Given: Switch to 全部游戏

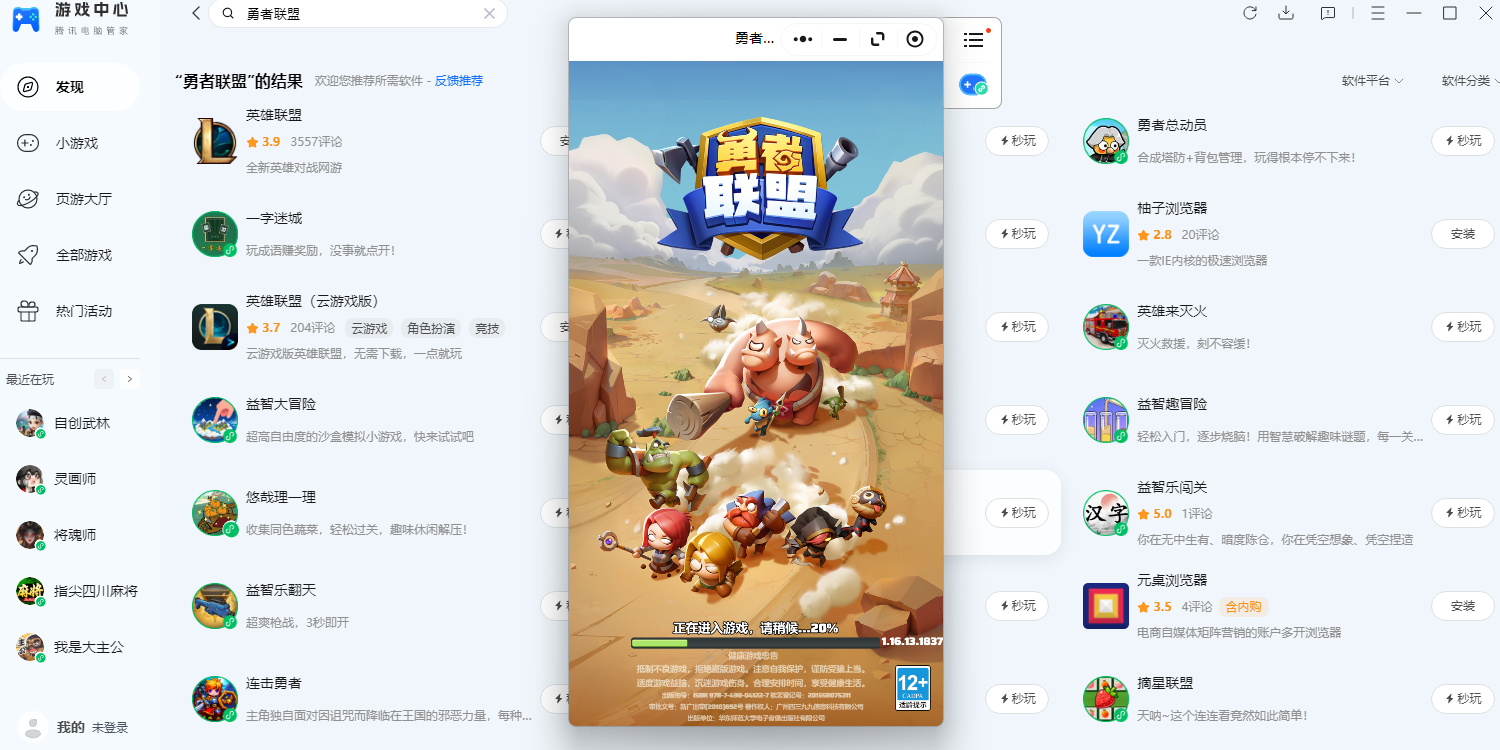Looking at the screenshot, I should click(70, 255).
